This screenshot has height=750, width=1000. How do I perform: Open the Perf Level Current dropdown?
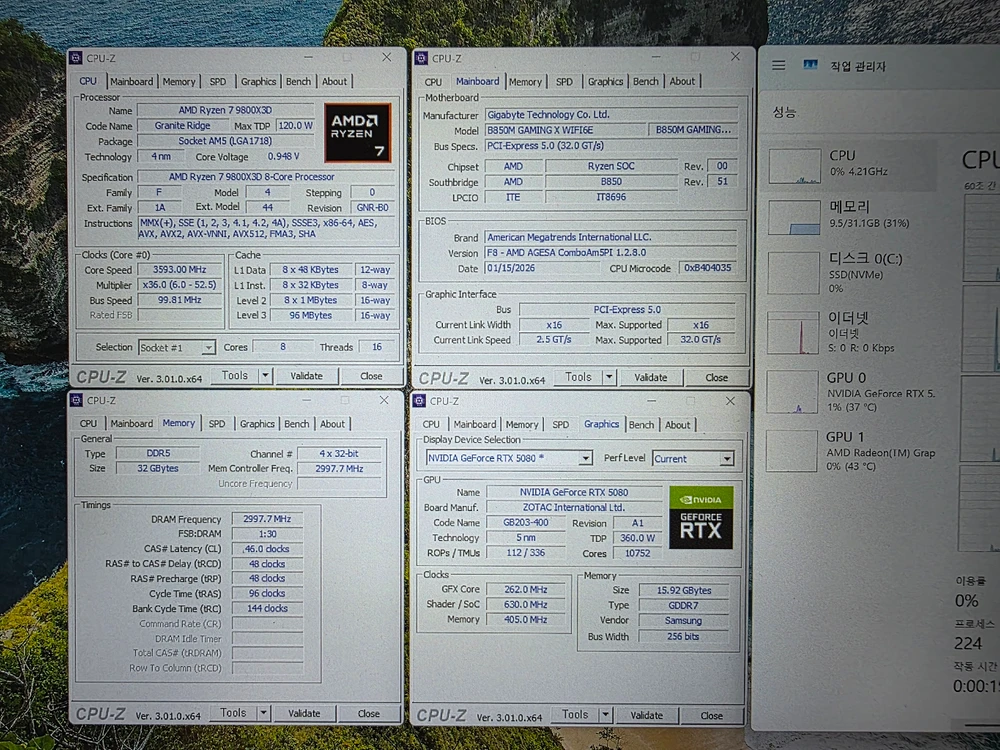726,459
